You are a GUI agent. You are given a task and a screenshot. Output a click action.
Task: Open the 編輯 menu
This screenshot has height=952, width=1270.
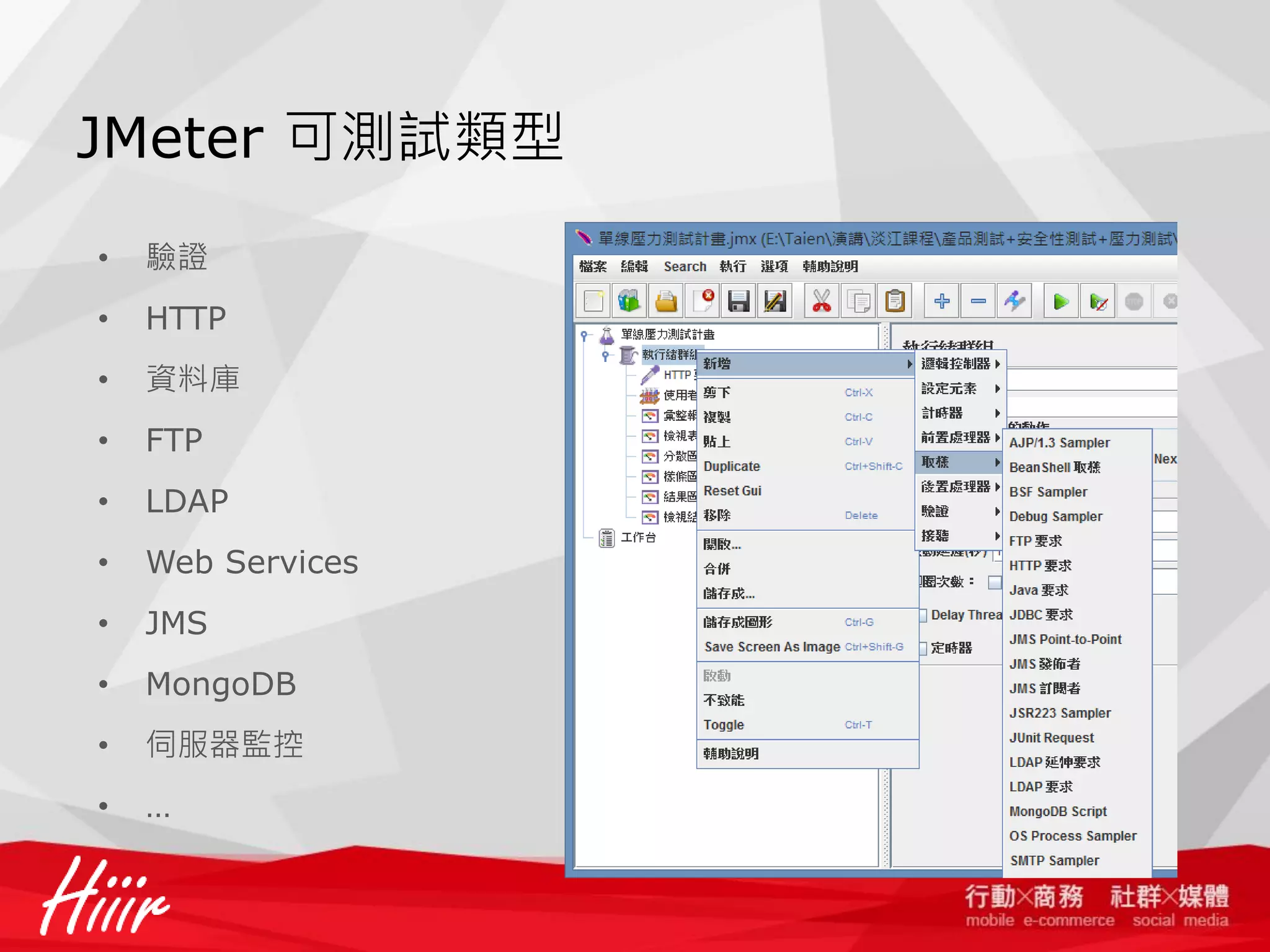point(634,267)
